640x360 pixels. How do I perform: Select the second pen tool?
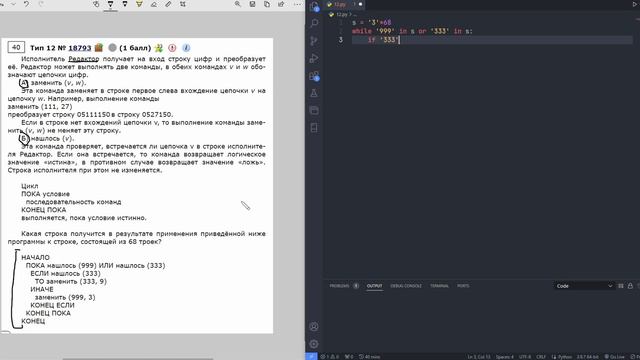pyautogui.click(x=125, y=4)
